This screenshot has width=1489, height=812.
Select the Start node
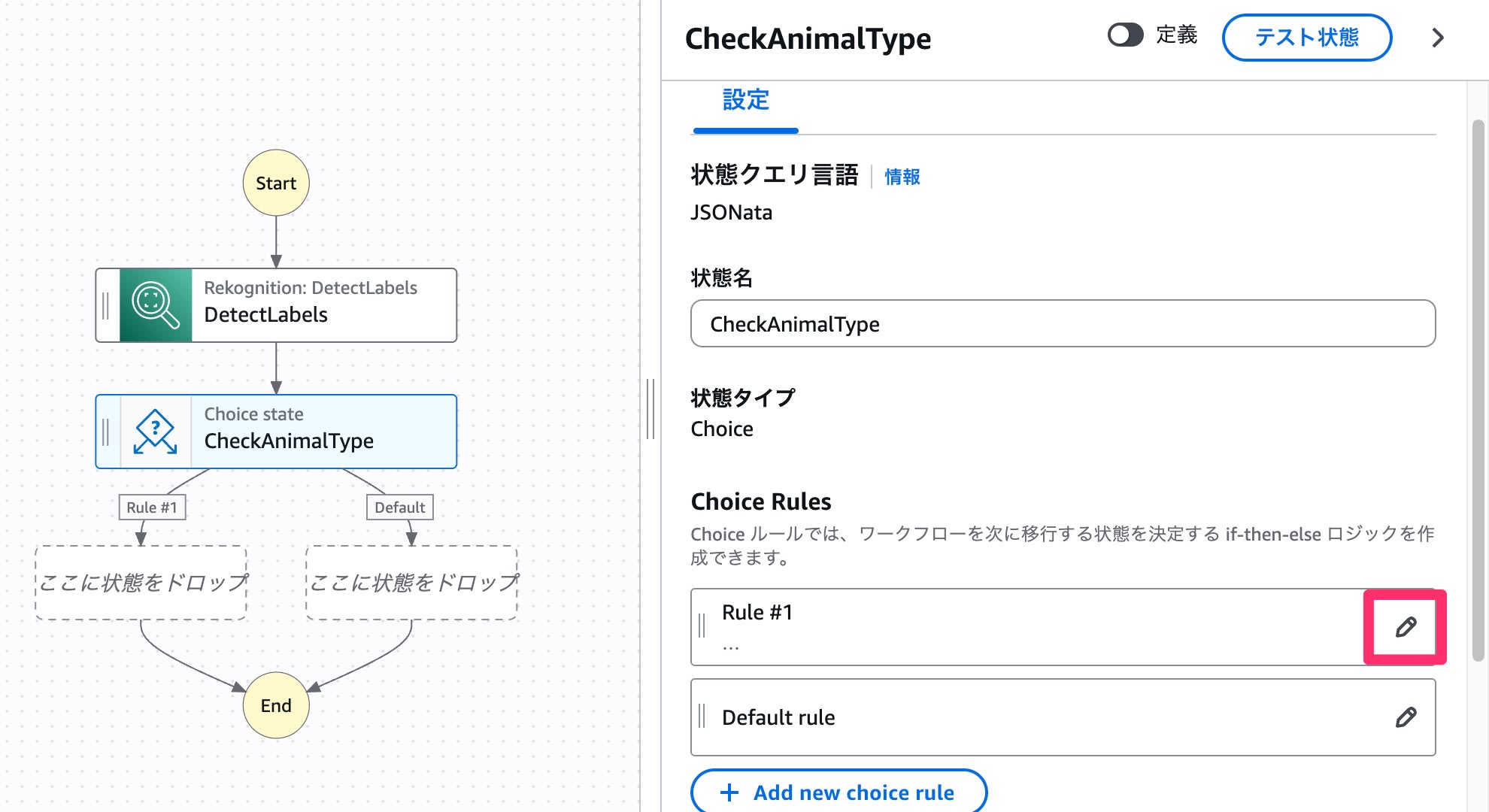[276, 183]
